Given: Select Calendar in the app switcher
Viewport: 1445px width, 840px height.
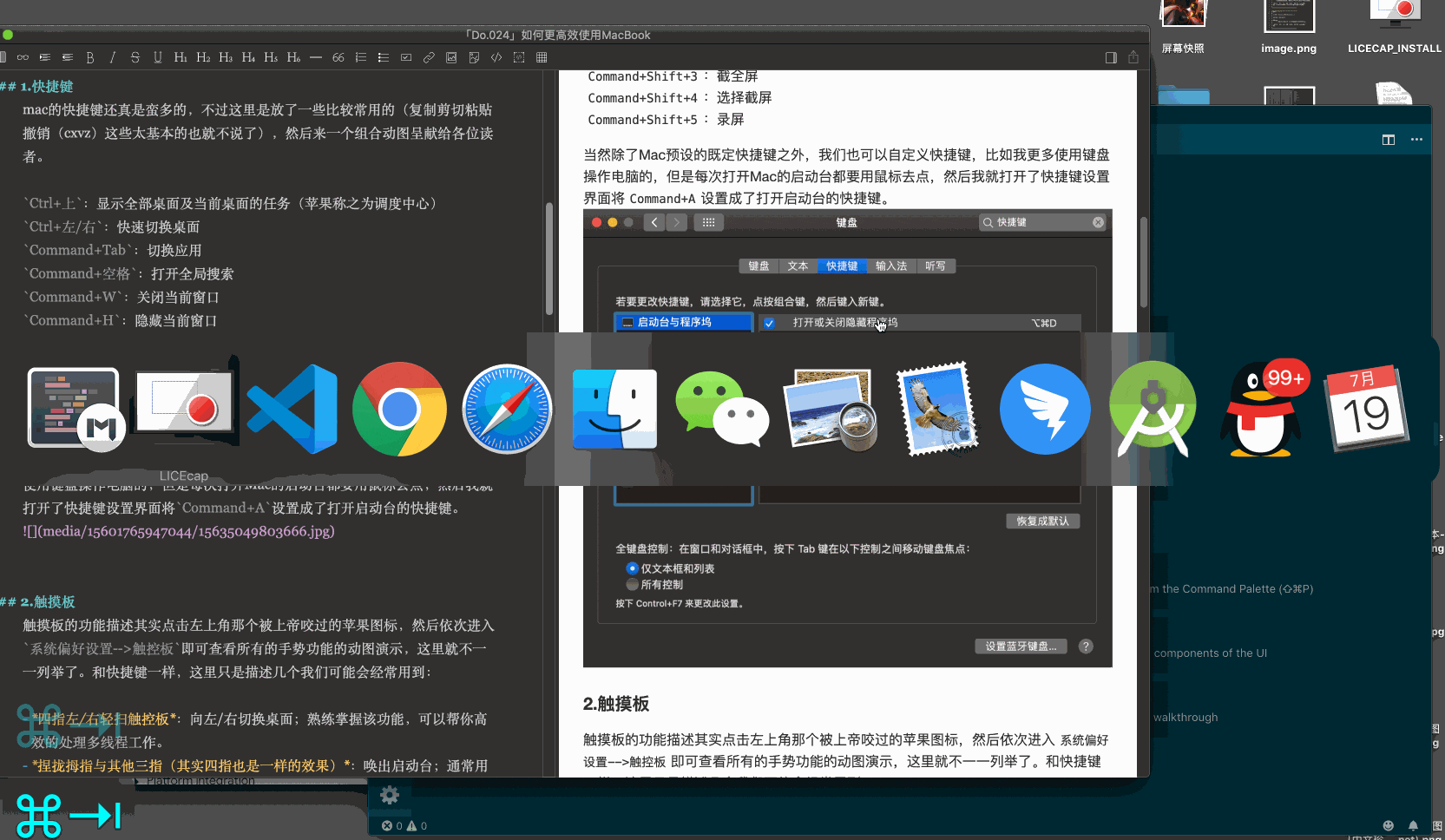Looking at the screenshot, I should (x=1367, y=408).
